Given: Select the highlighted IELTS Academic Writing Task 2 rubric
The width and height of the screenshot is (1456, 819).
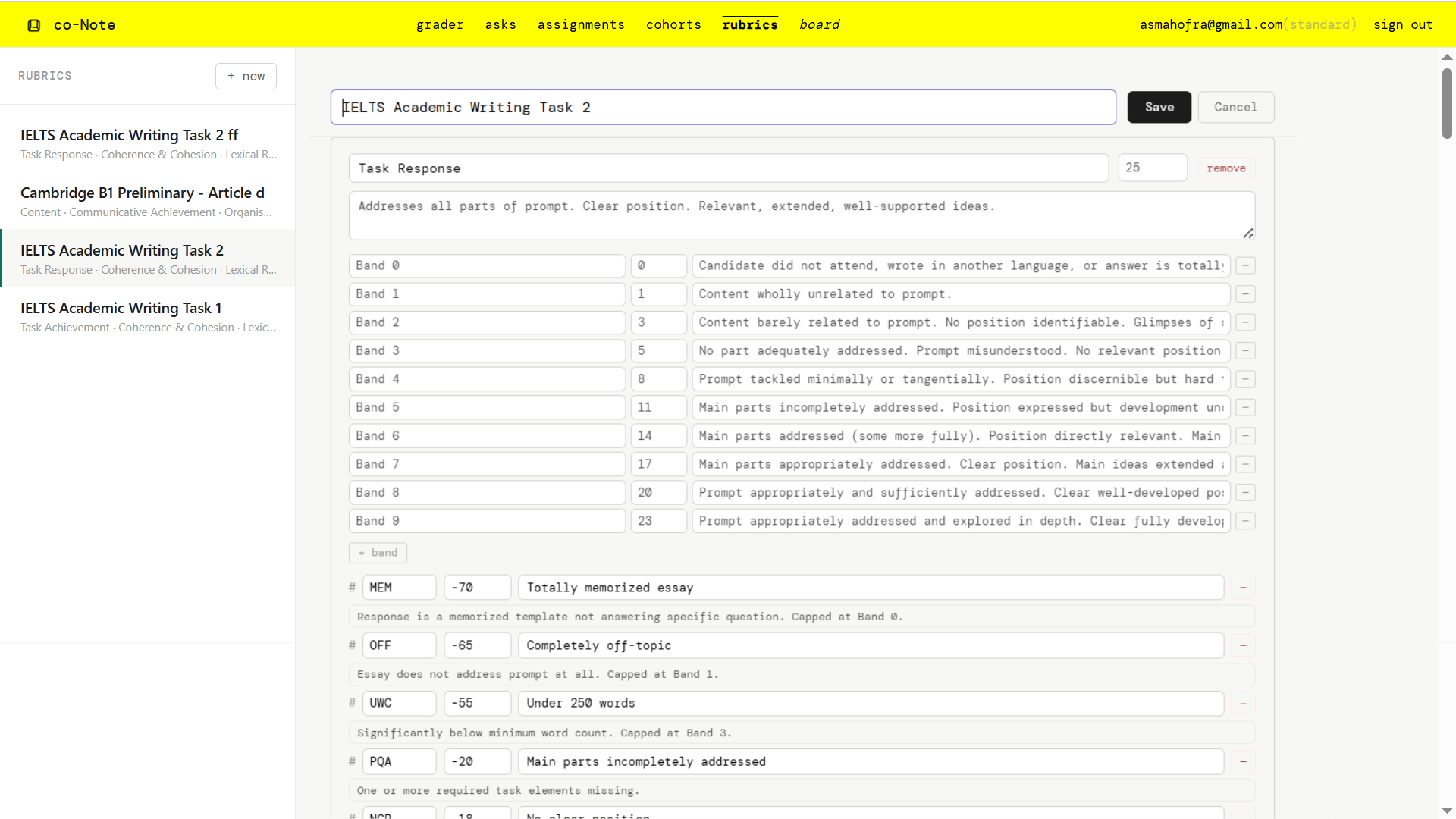Looking at the screenshot, I should pos(148,259).
